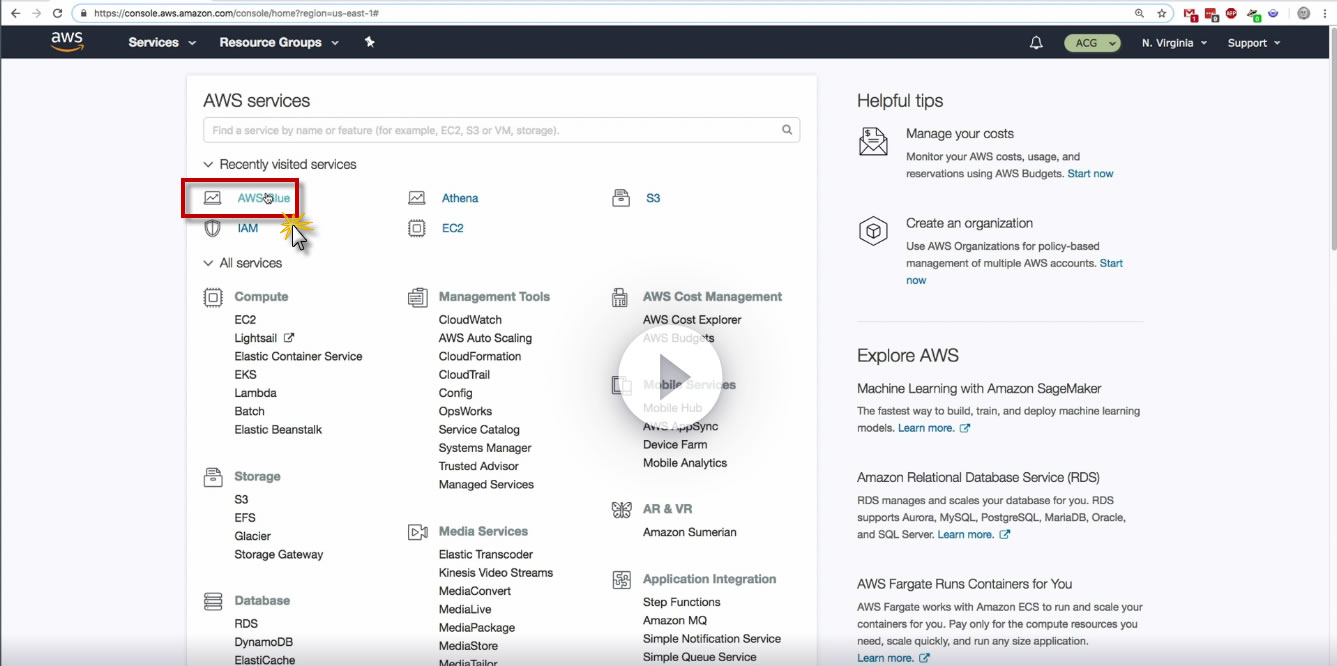Image resolution: width=1337 pixels, height=666 pixels.
Task: Open Glacier under Storage
Action: (253, 536)
